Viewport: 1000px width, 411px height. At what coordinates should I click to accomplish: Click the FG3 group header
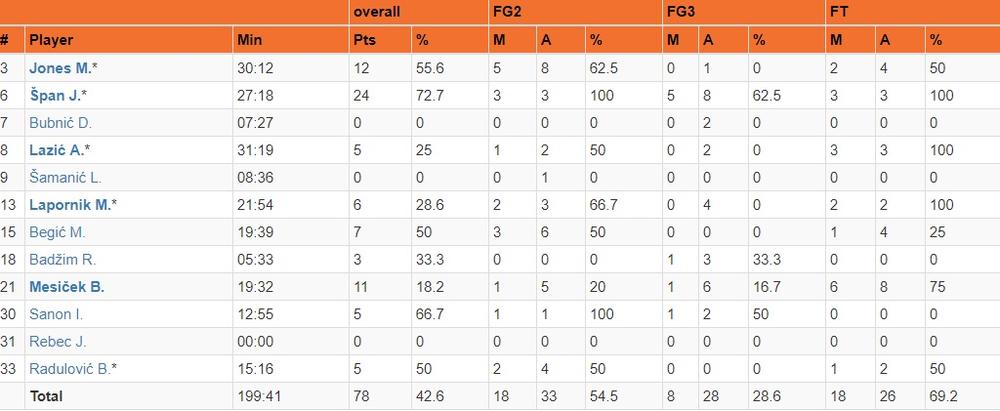click(681, 13)
